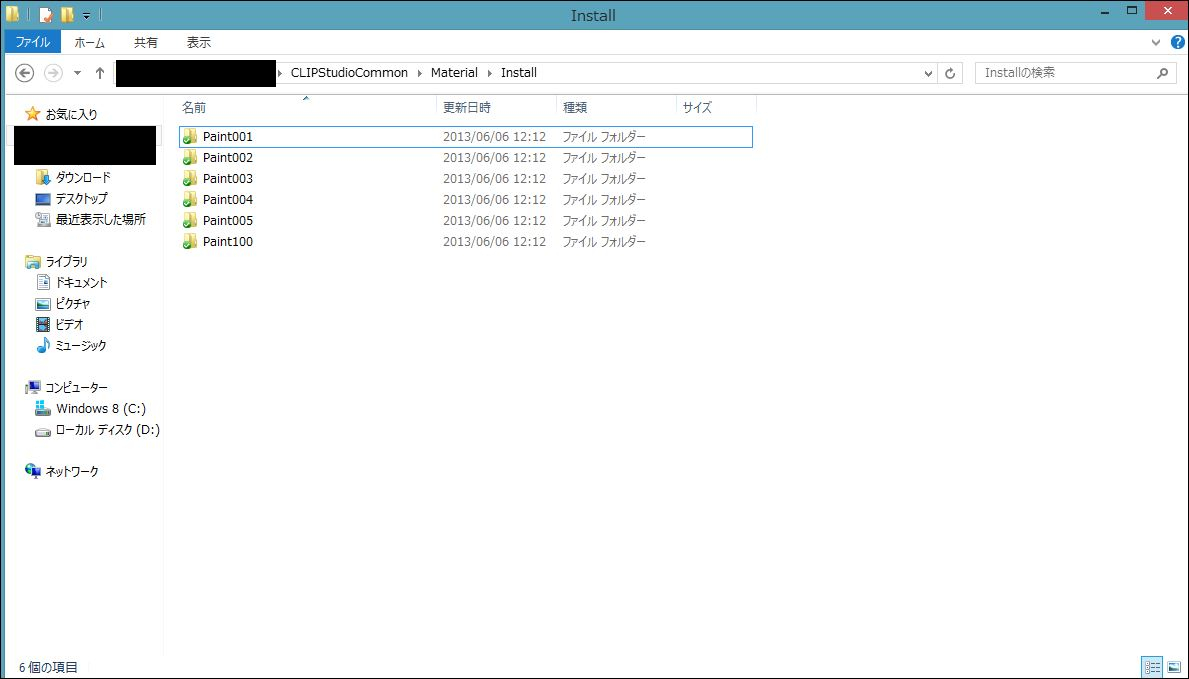Viewport: 1189px width, 679px height.
Task: Switch to details view icon
Action: pyautogui.click(x=1152, y=668)
